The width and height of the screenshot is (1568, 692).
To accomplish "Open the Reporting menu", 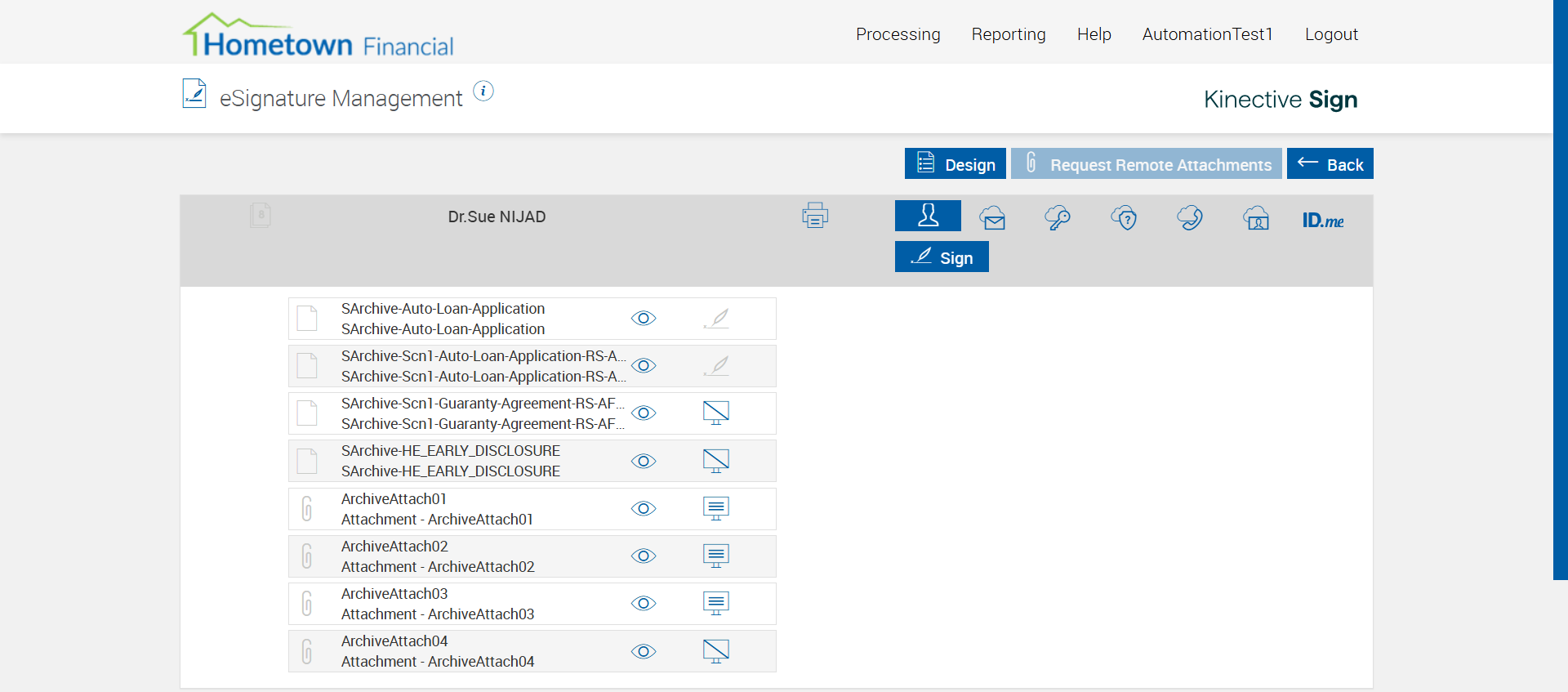I will click(1009, 34).
